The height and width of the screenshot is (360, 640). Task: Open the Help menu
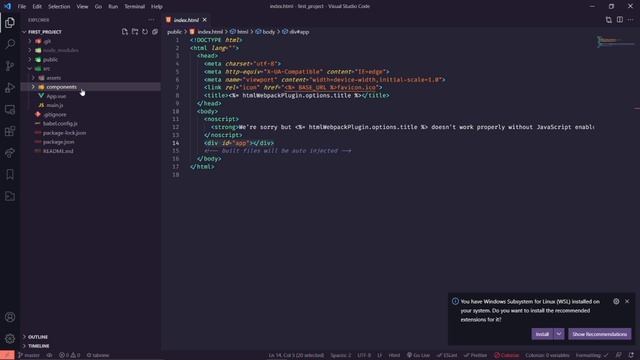pos(156,6)
